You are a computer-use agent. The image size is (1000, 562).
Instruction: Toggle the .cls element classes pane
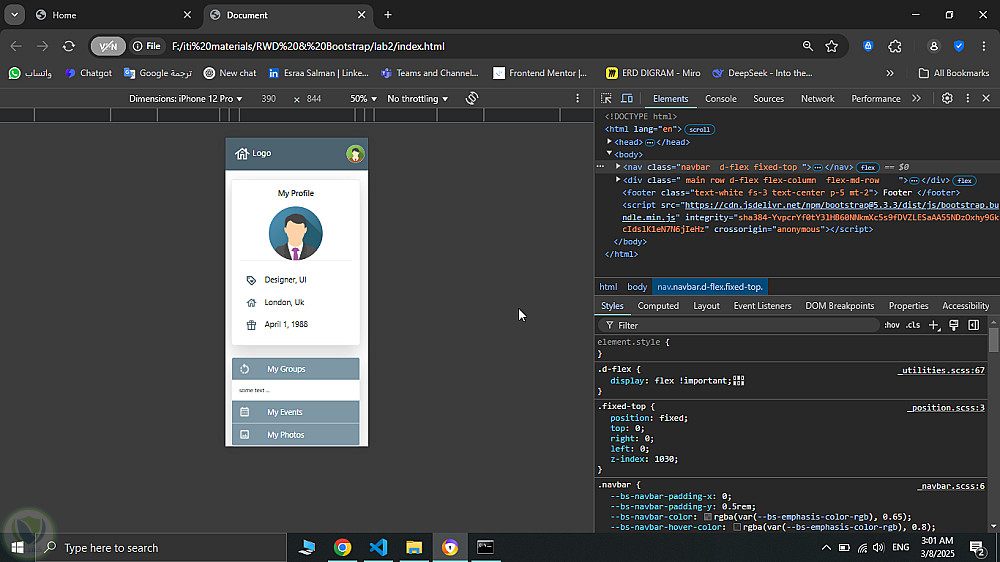click(x=912, y=325)
